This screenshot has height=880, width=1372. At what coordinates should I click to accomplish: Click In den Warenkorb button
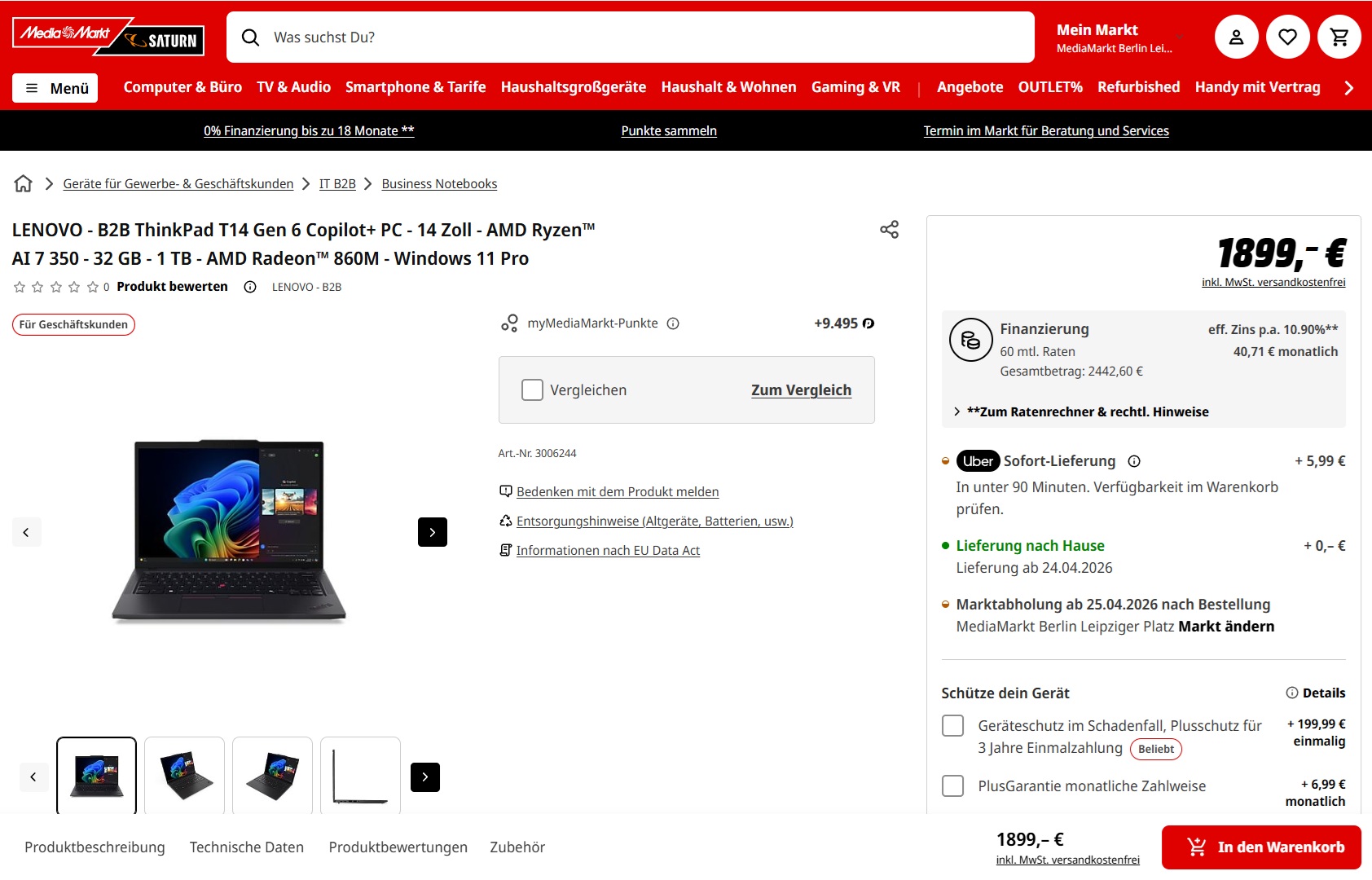(1261, 847)
